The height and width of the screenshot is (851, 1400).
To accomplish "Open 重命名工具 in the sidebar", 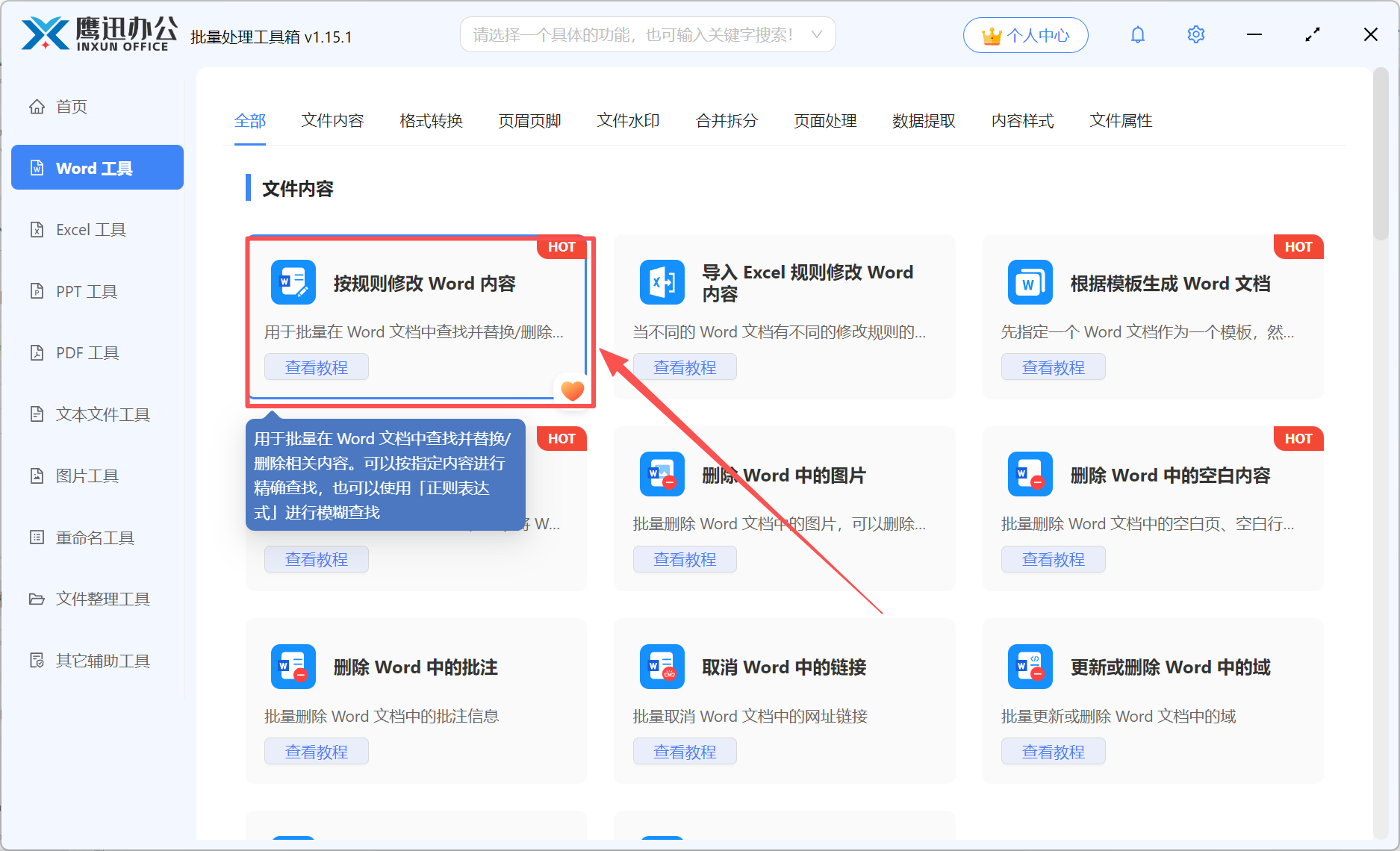I will (97, 537).
